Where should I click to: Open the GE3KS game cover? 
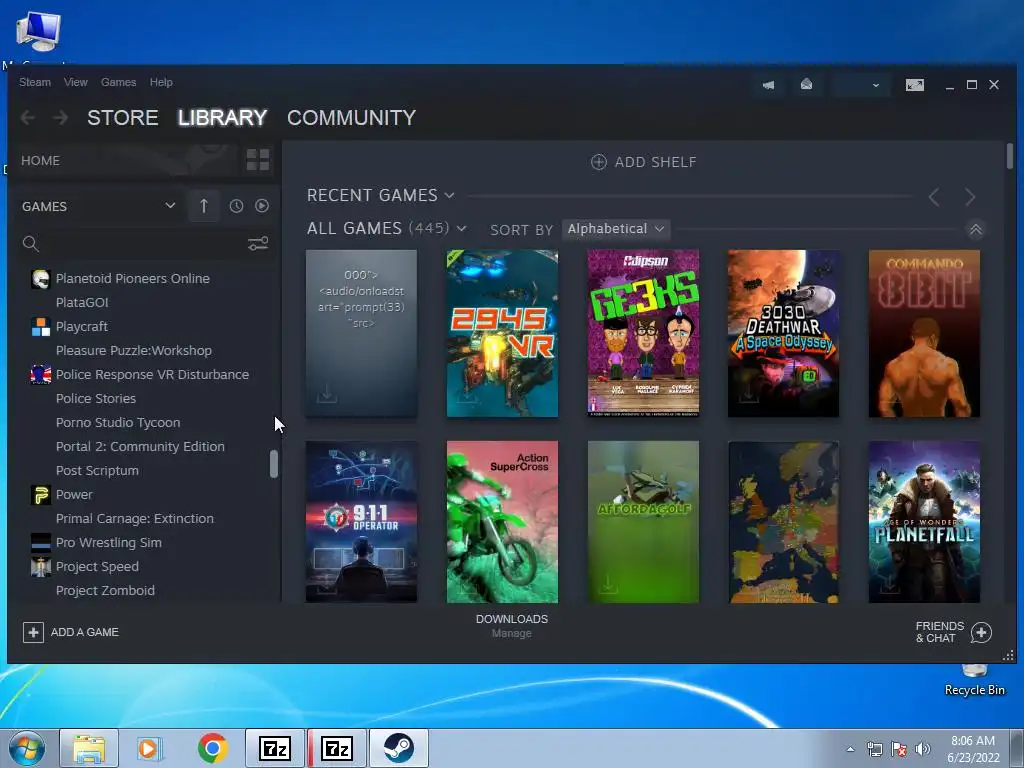coord(643,333)
